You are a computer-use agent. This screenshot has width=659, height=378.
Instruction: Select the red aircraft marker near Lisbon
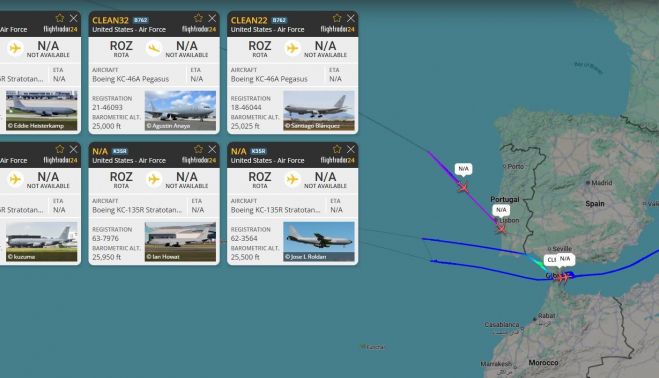click(x=501, y=229)
